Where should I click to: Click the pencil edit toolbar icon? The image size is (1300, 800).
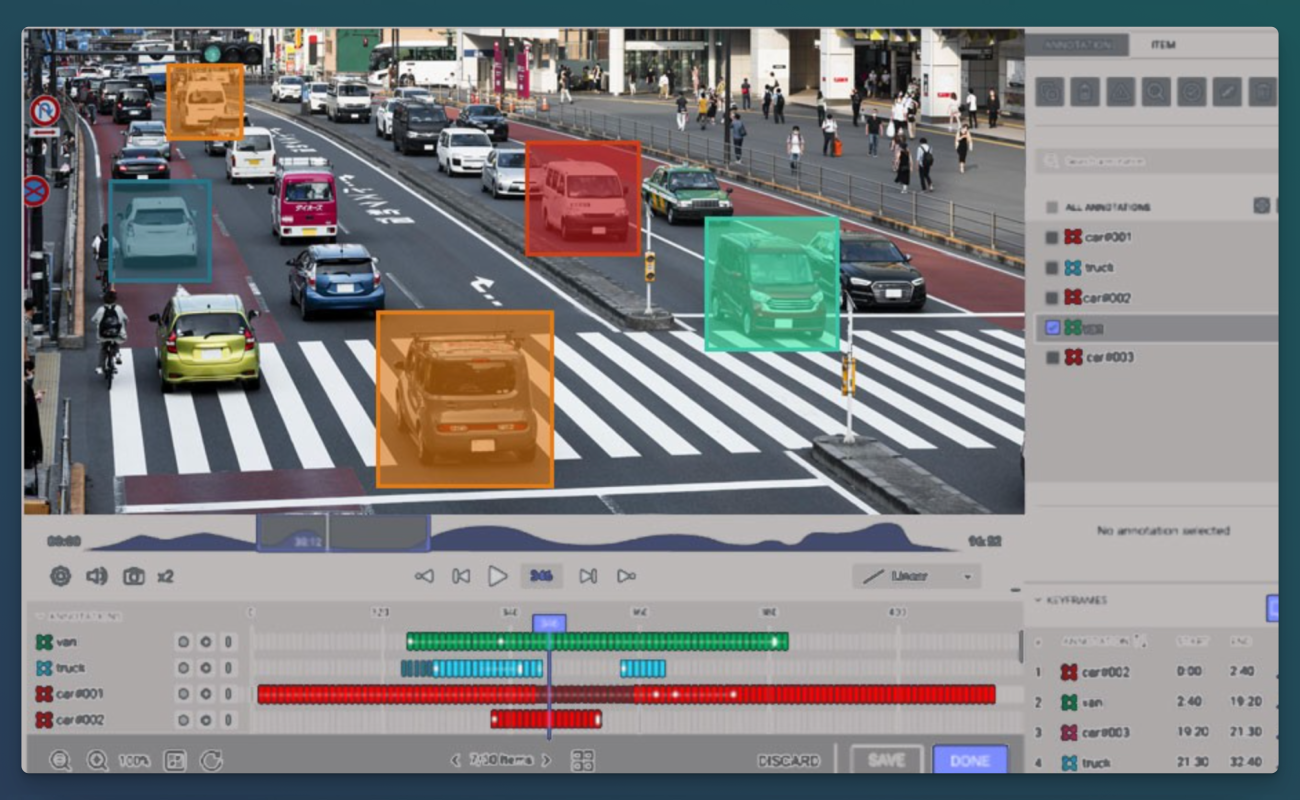[1227, 92]
